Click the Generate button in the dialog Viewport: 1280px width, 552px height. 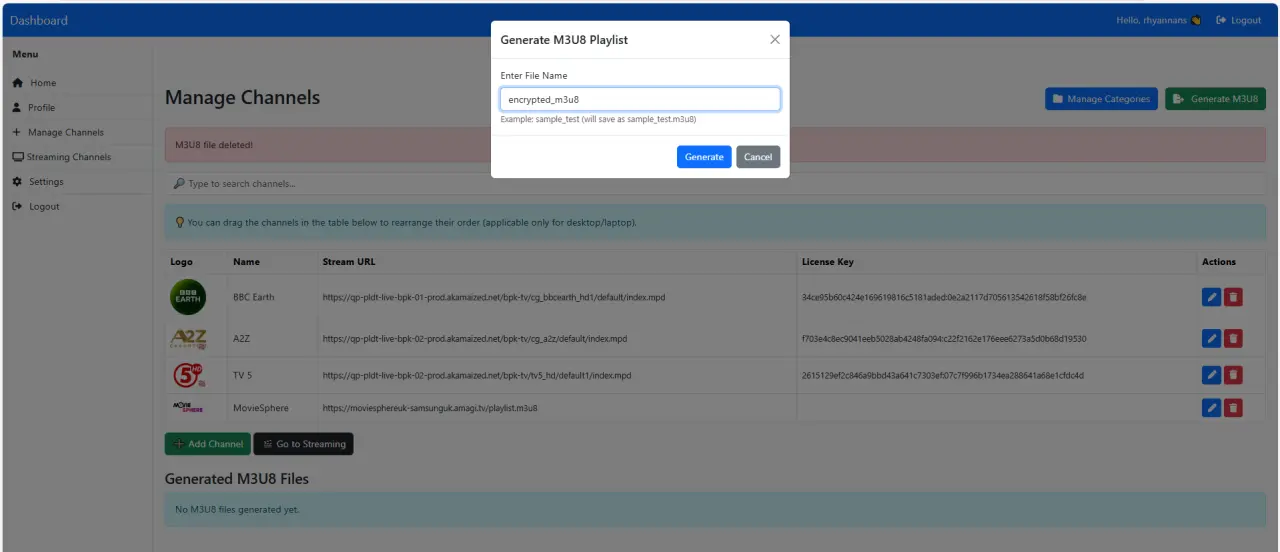pyautogui.click(x=704, y=157)
